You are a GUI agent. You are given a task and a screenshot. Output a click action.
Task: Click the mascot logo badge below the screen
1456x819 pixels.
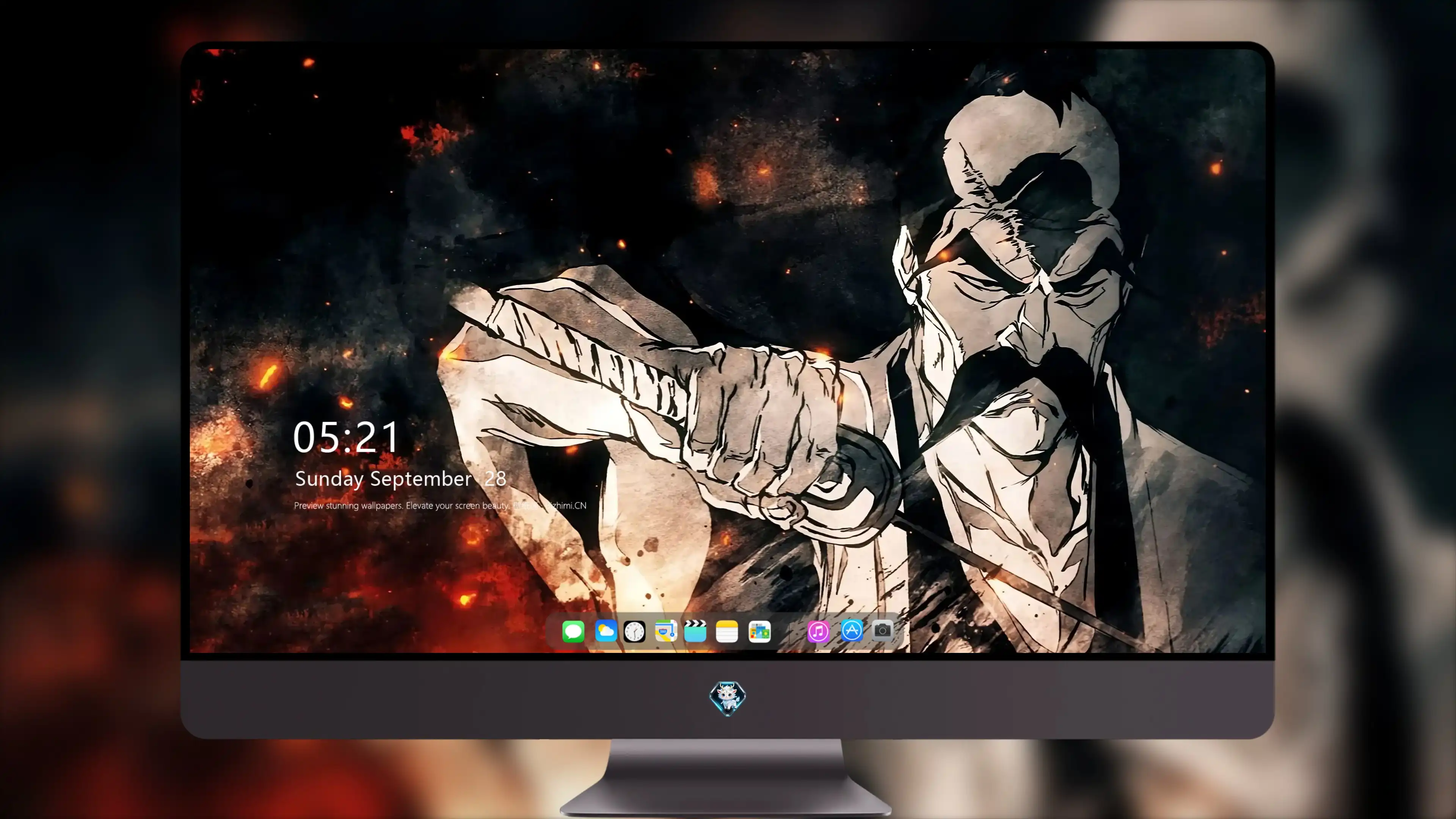click(728, 698)
